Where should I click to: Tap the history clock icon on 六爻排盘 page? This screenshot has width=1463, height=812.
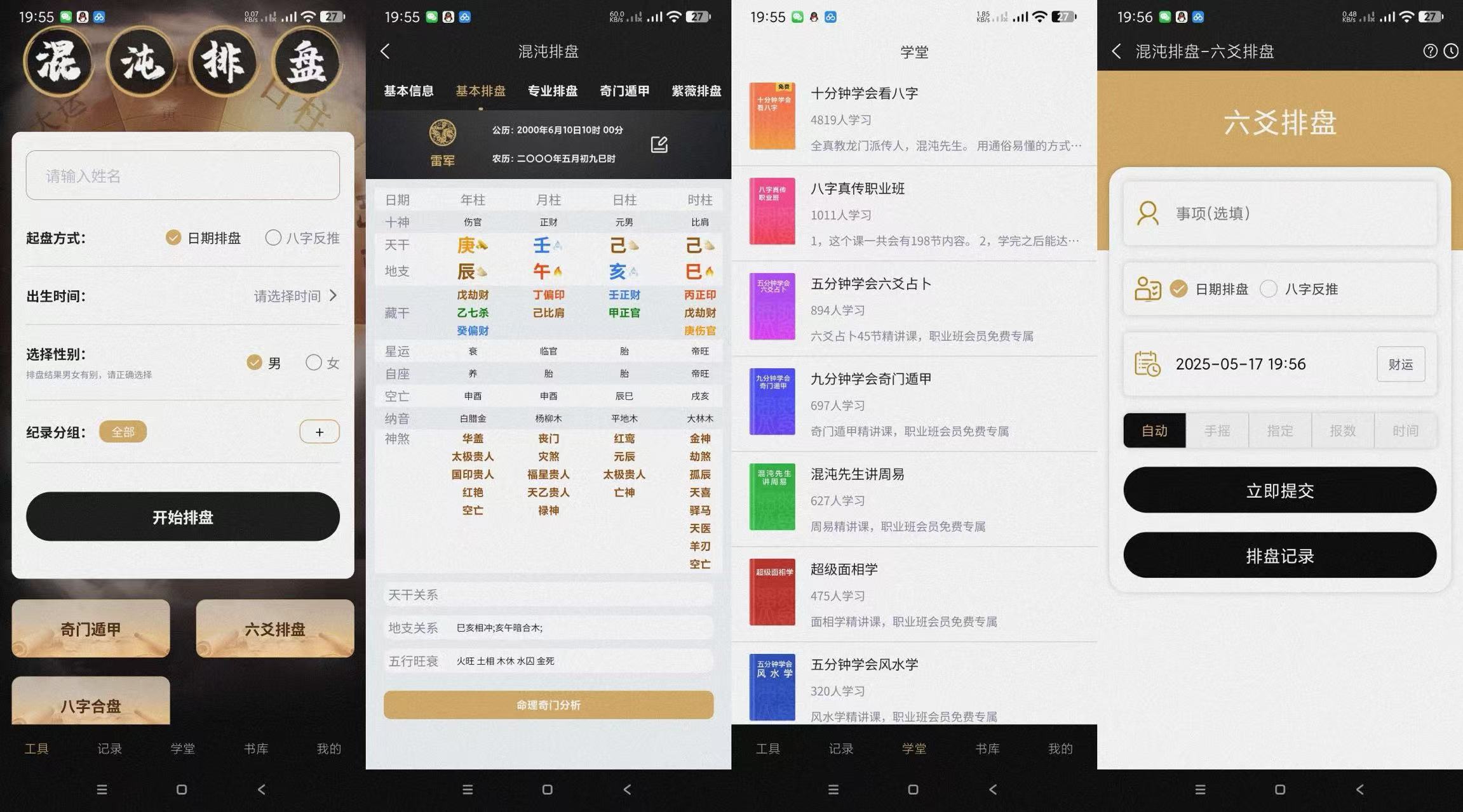1453,51
